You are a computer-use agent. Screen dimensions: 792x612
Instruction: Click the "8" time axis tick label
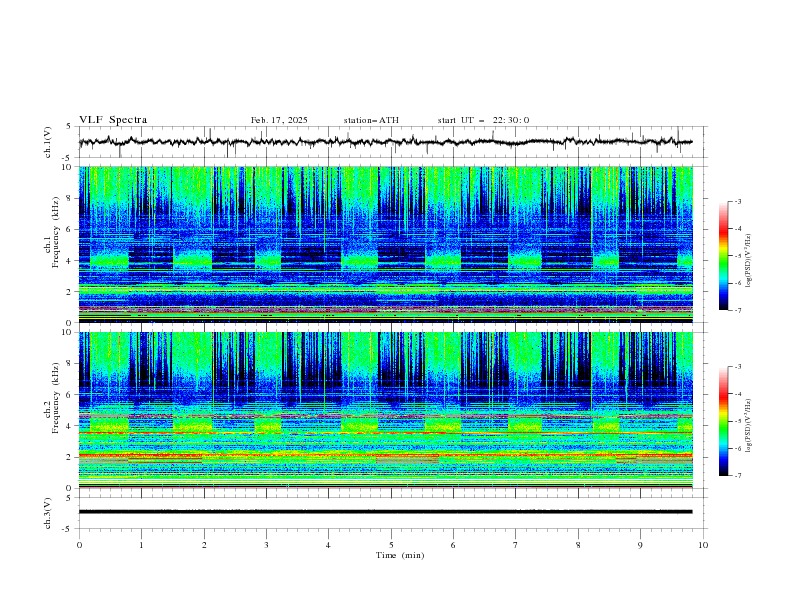click(x=578, y=545)
